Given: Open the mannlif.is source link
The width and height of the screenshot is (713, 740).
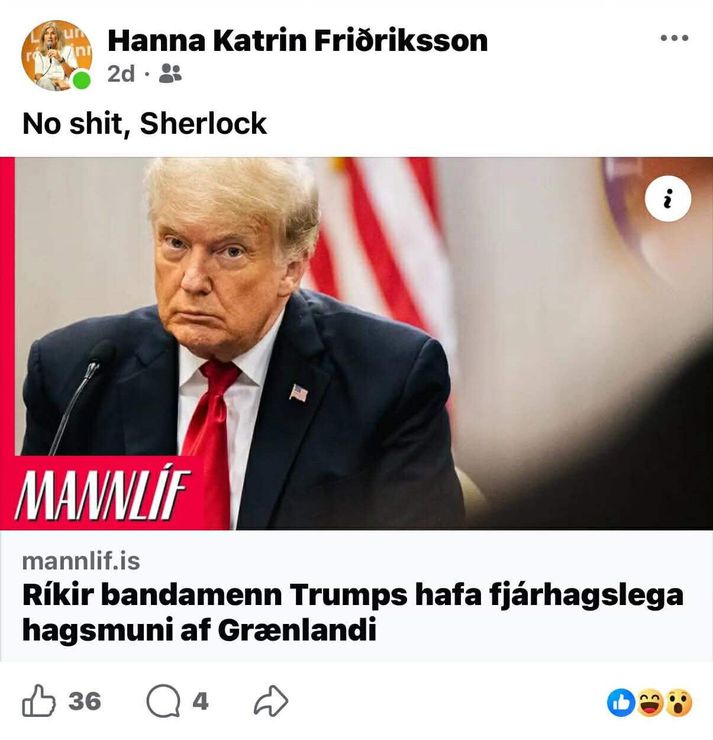Looking at the screenshot, I should [x=81, y=561].
